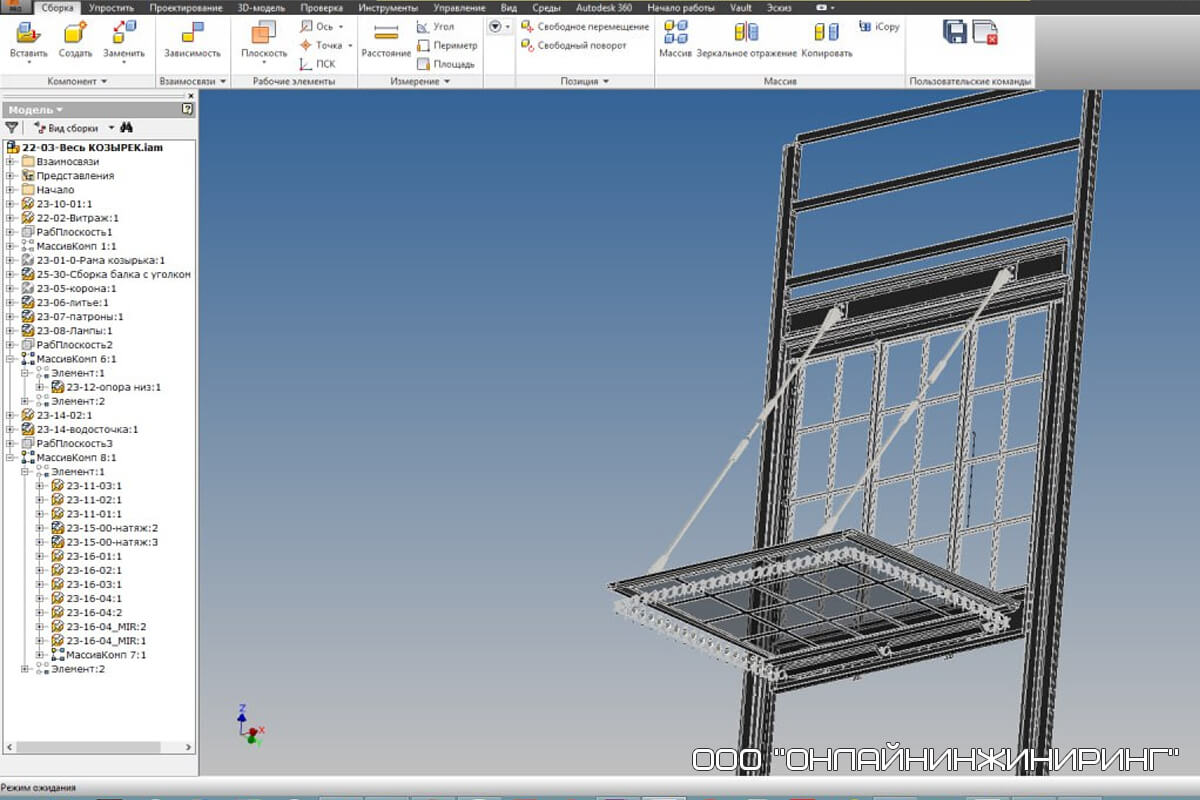The width and height of the screenshot is (1200, 800).
Task: Click the Массив pattern icon
Action: click(x=675, y=33)
